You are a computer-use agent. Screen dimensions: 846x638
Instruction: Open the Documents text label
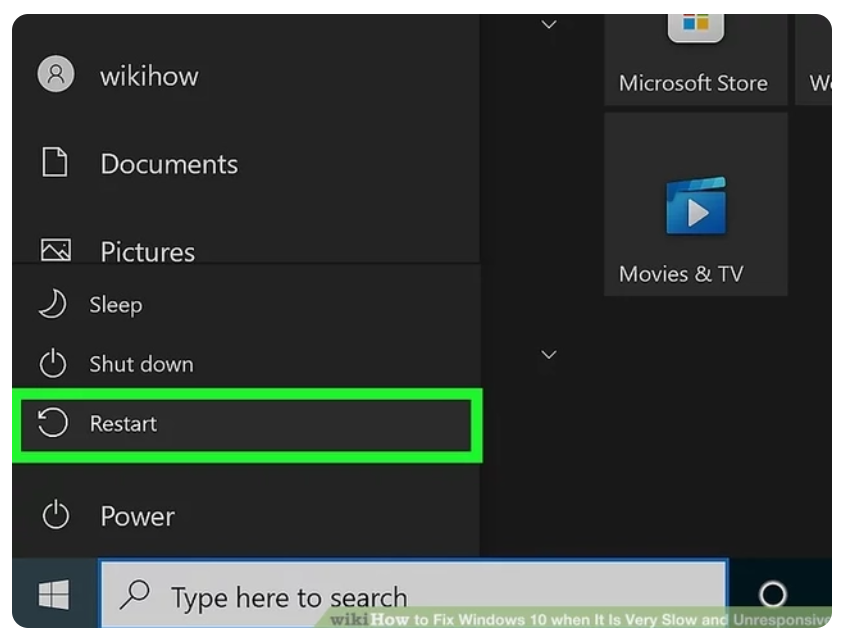pyautogui.click(x=169, y=164)
